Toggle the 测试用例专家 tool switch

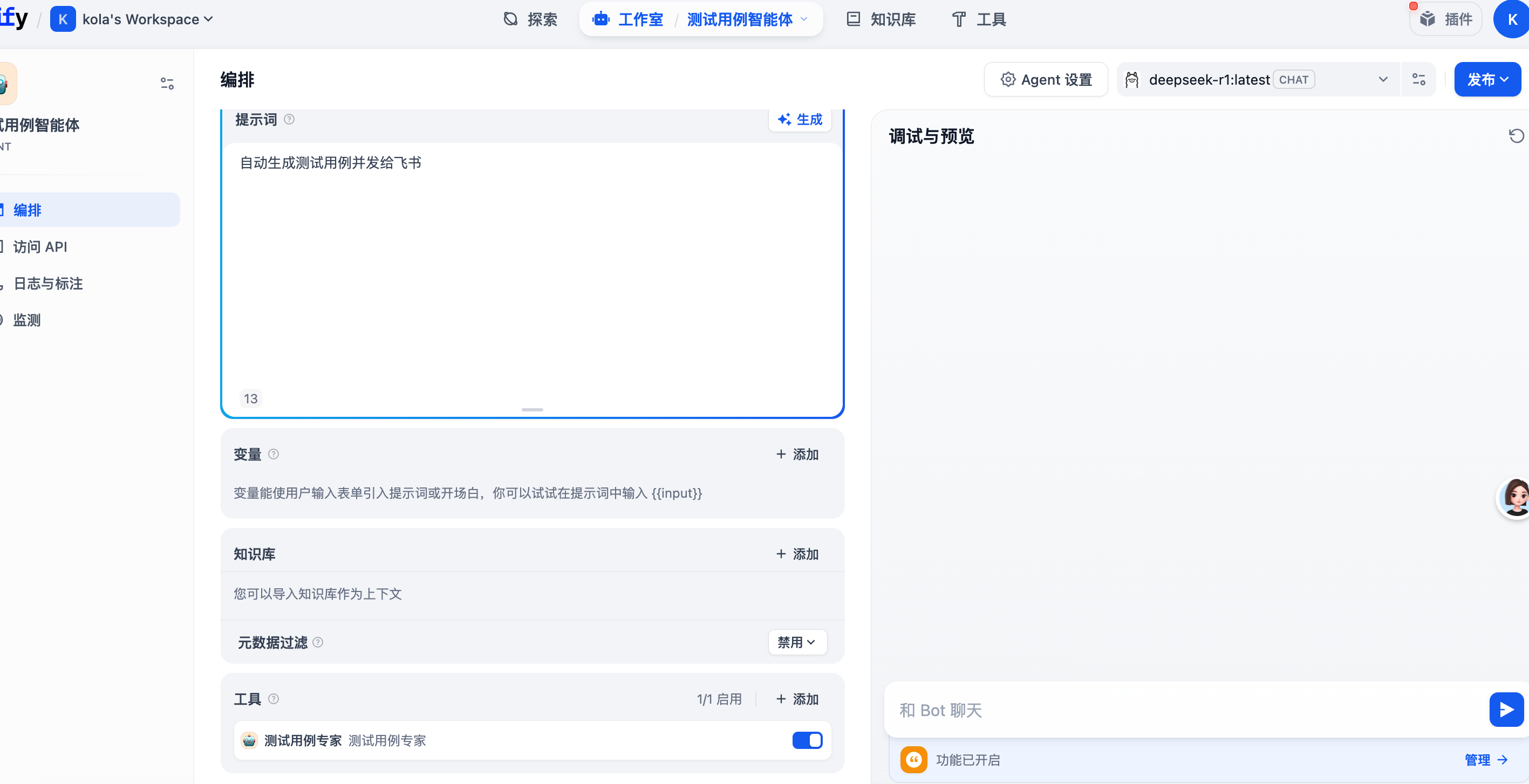tap(807, 741)
